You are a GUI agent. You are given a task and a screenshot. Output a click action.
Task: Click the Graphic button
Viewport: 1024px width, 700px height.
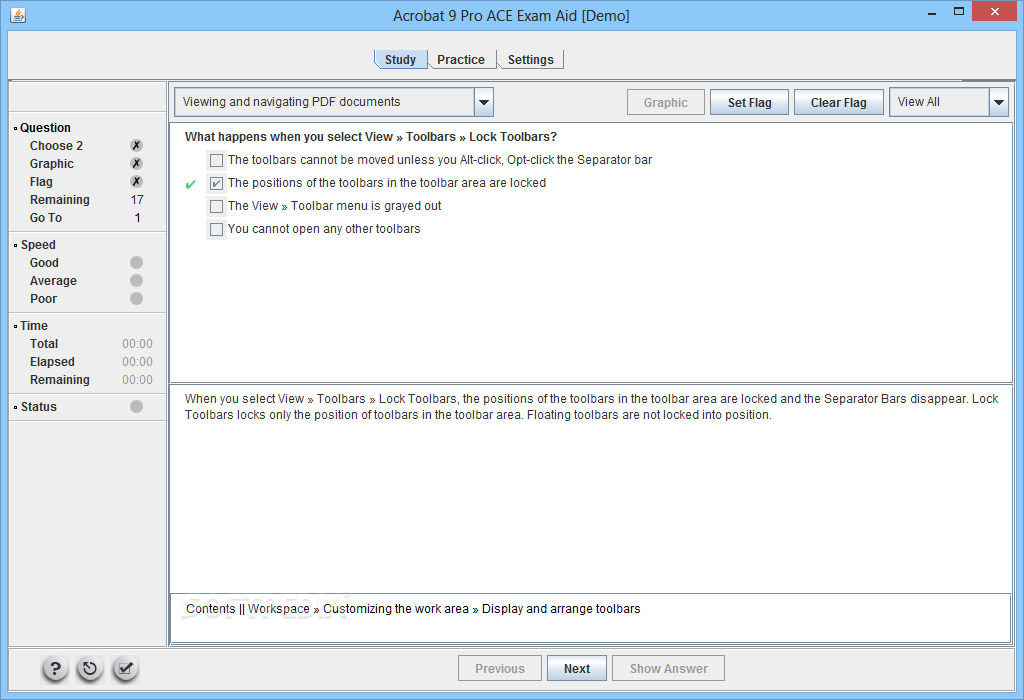coord(665,103)
